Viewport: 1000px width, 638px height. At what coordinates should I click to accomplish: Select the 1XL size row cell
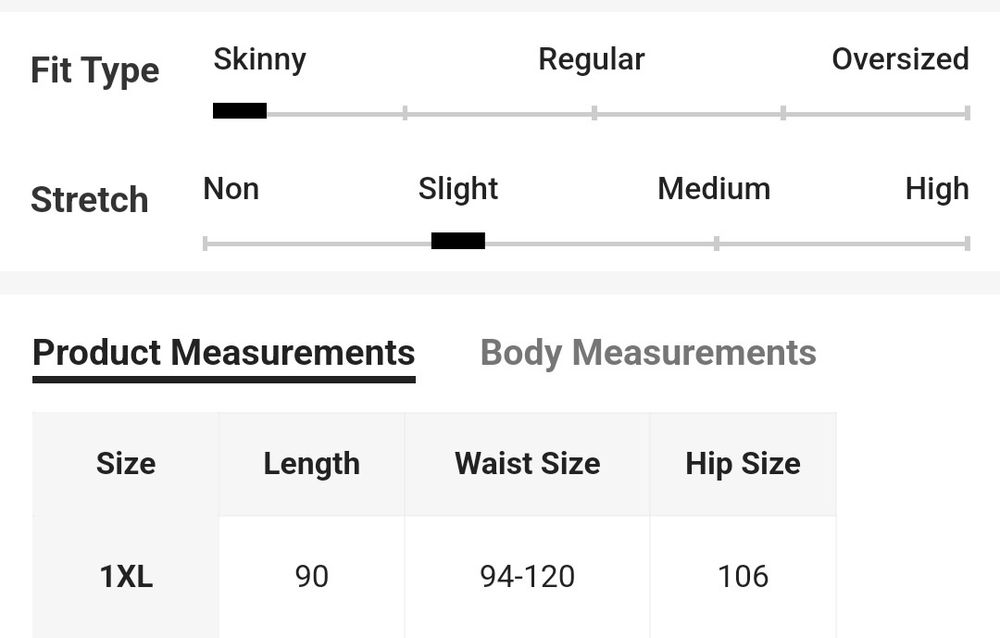[126, 577]
